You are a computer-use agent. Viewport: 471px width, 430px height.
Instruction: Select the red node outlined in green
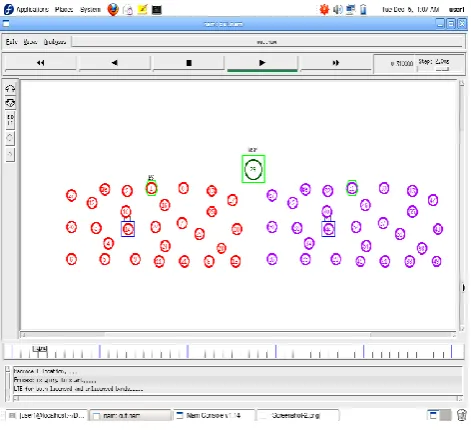click(x=151, y=188)
